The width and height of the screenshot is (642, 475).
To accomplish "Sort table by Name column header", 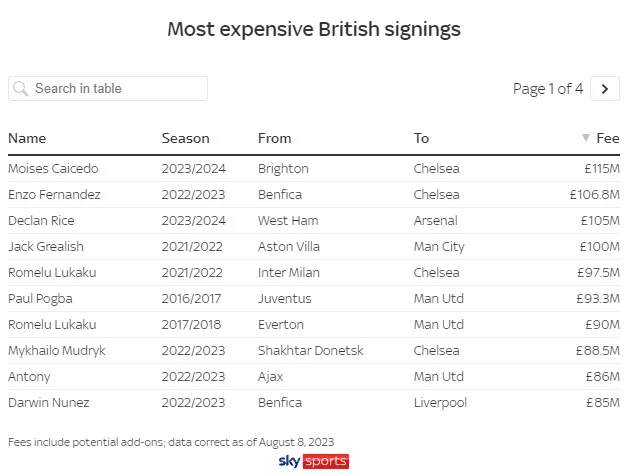I will 27,138.
